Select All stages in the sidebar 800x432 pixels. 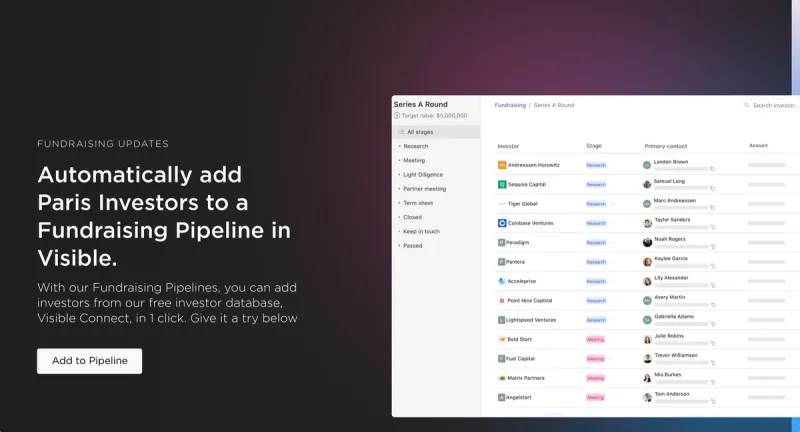tap(437, 132)
